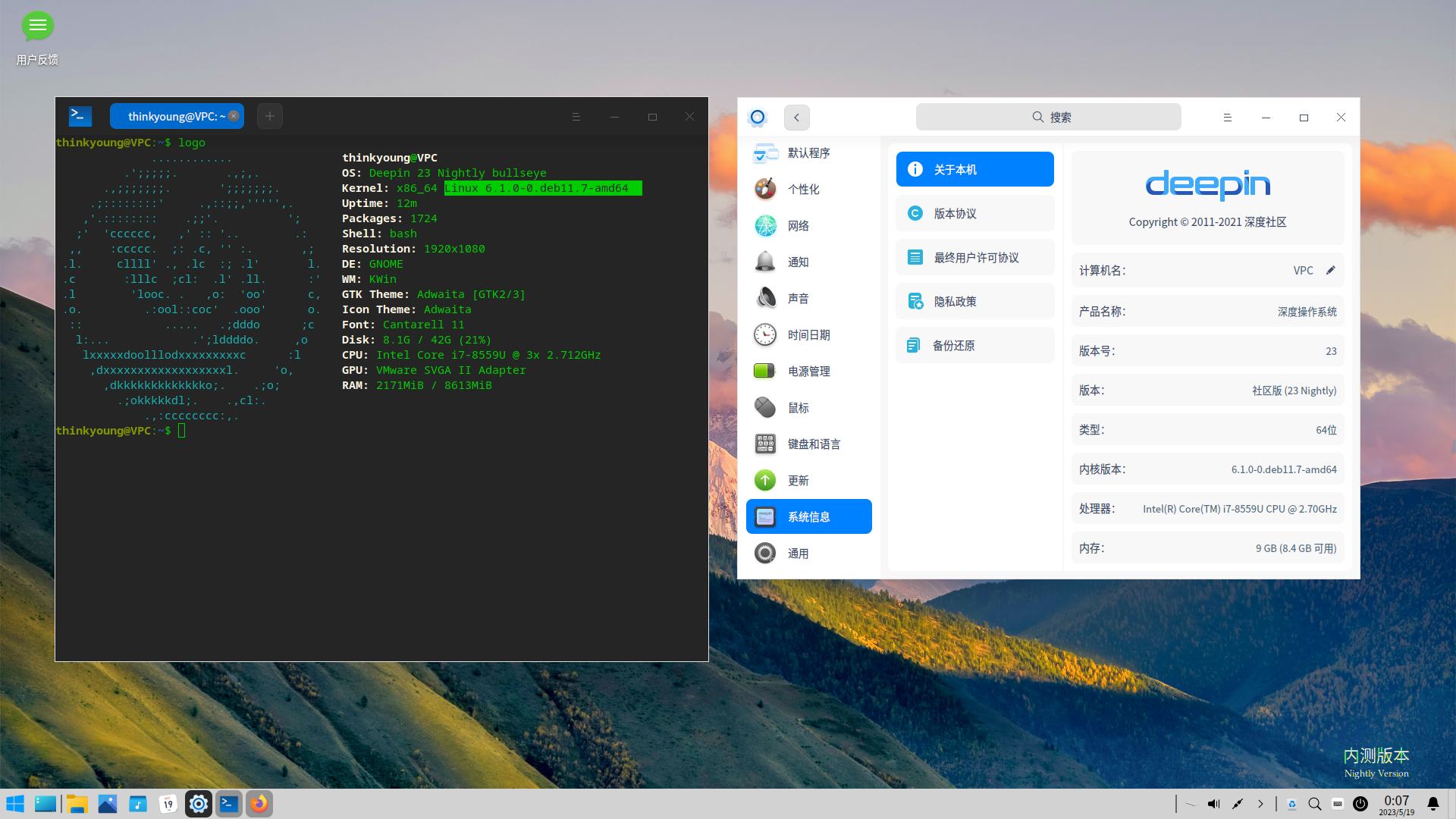
Task: Open the terminal window hamburger menu
Action: (x=576, y=117)
